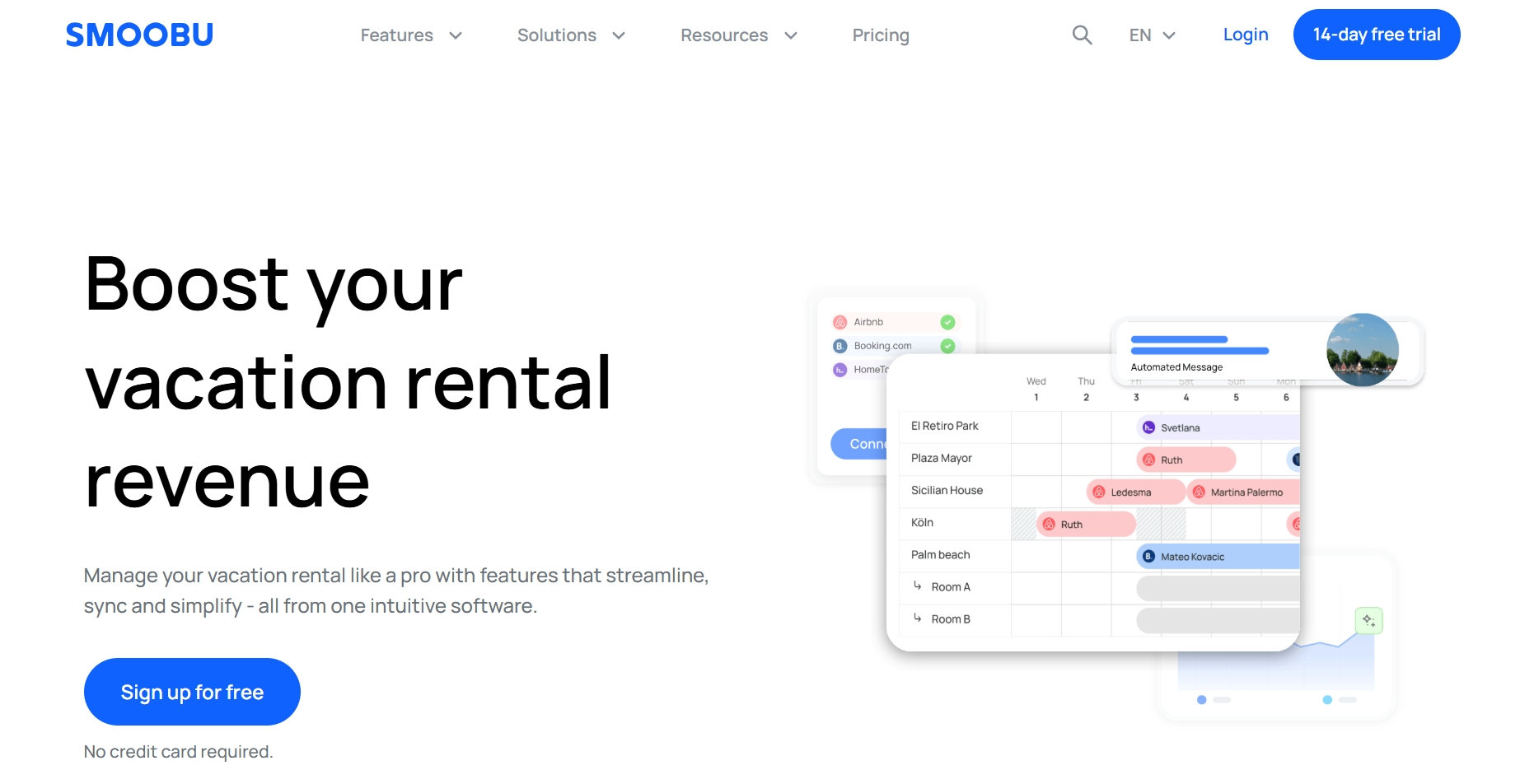Click the sub-room arrow icon beside Room A
This screenshot has width=1520, height=784.
pos(917,586)
